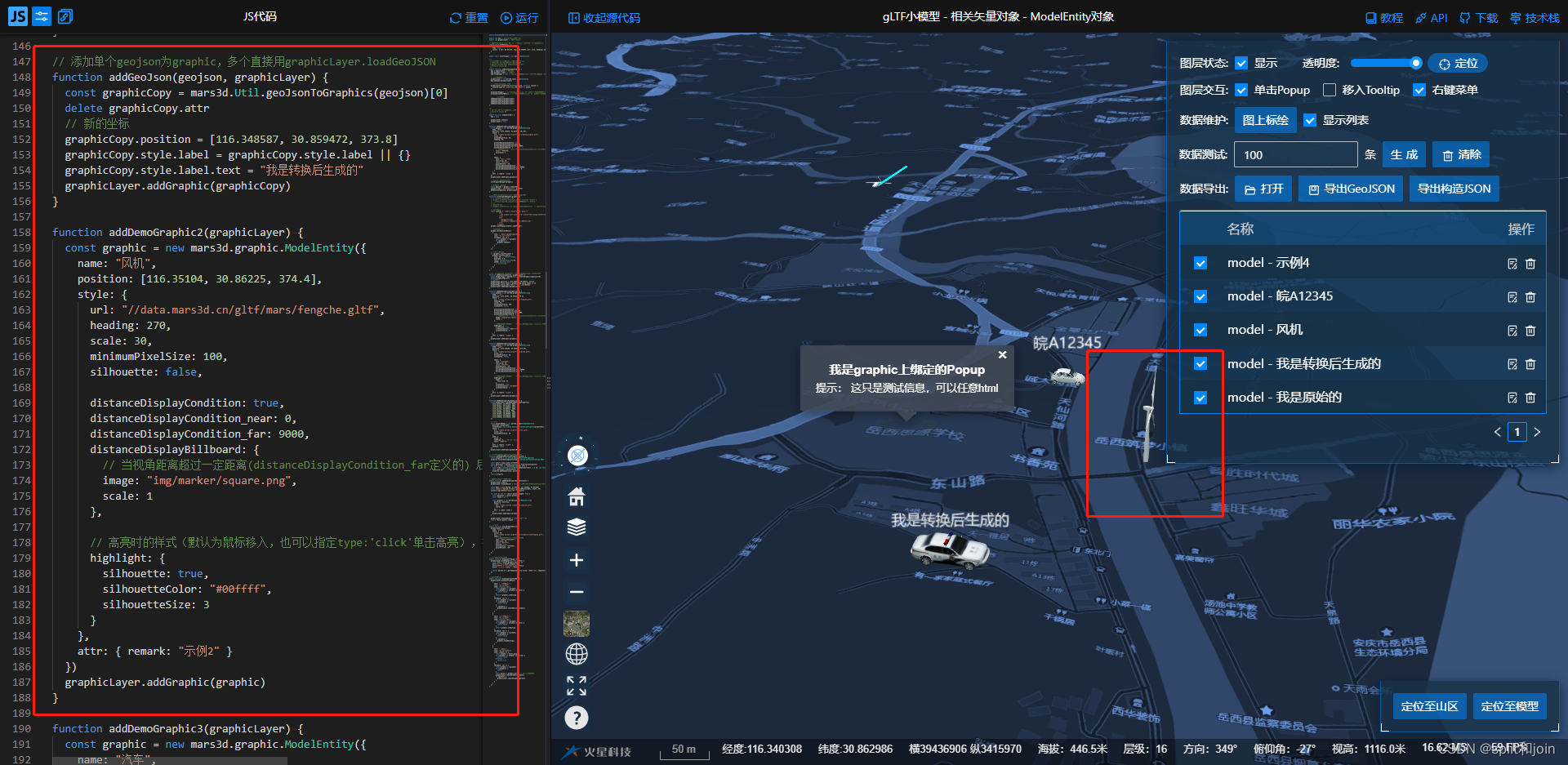The height and width of the screenshot is (765, 1568).
Task: Edit the model - 皖A12345 row
Action: coord(1512,297)
